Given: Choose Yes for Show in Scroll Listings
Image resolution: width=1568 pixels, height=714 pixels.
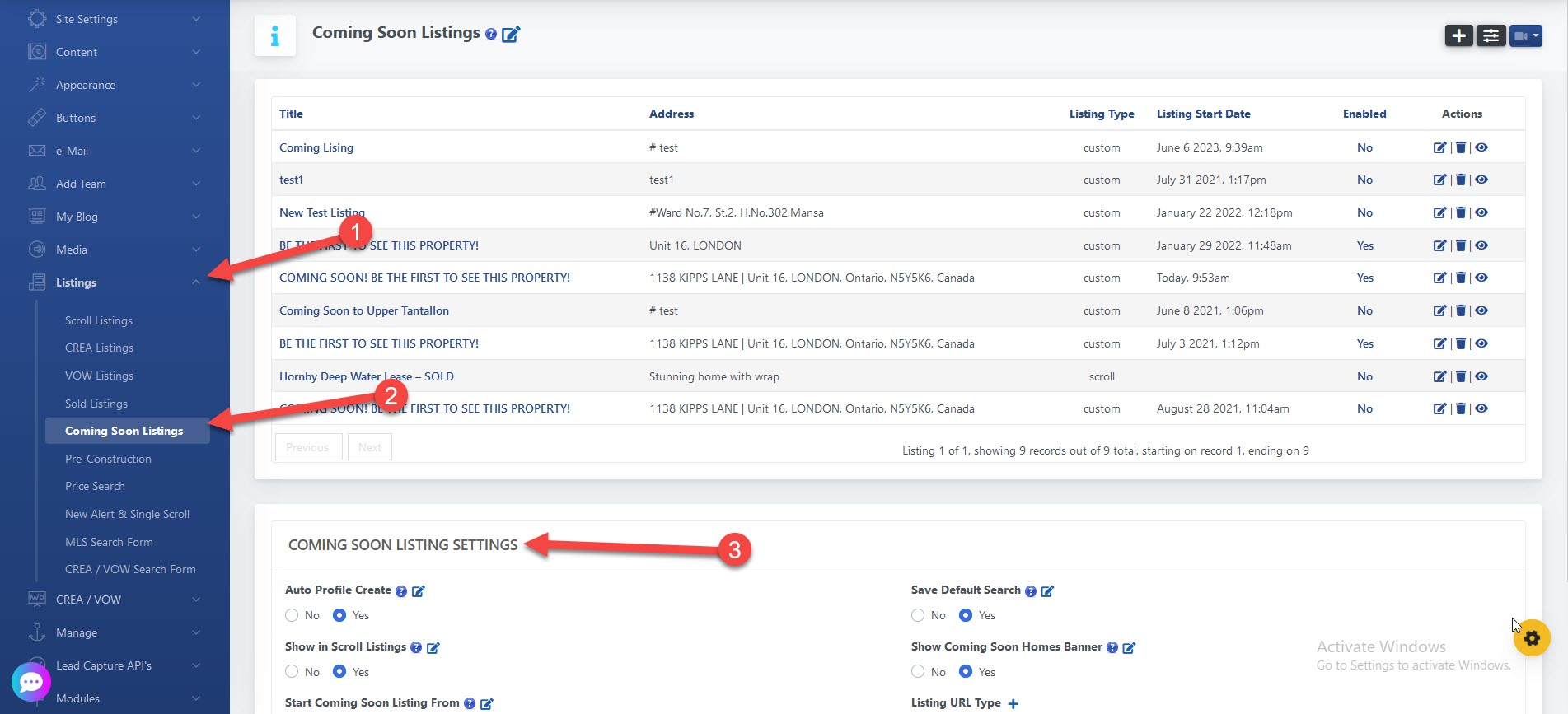Looking at the screenshot, I should pyautogui.click(x=339, y=672).
